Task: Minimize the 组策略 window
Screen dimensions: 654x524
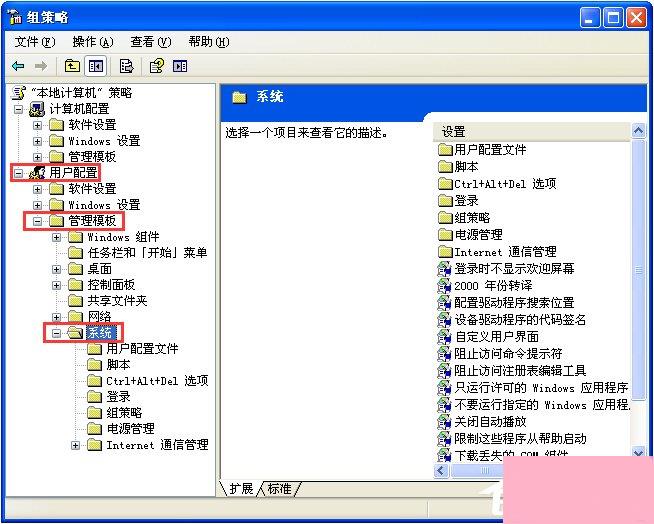Action: [x=590, y=18]
